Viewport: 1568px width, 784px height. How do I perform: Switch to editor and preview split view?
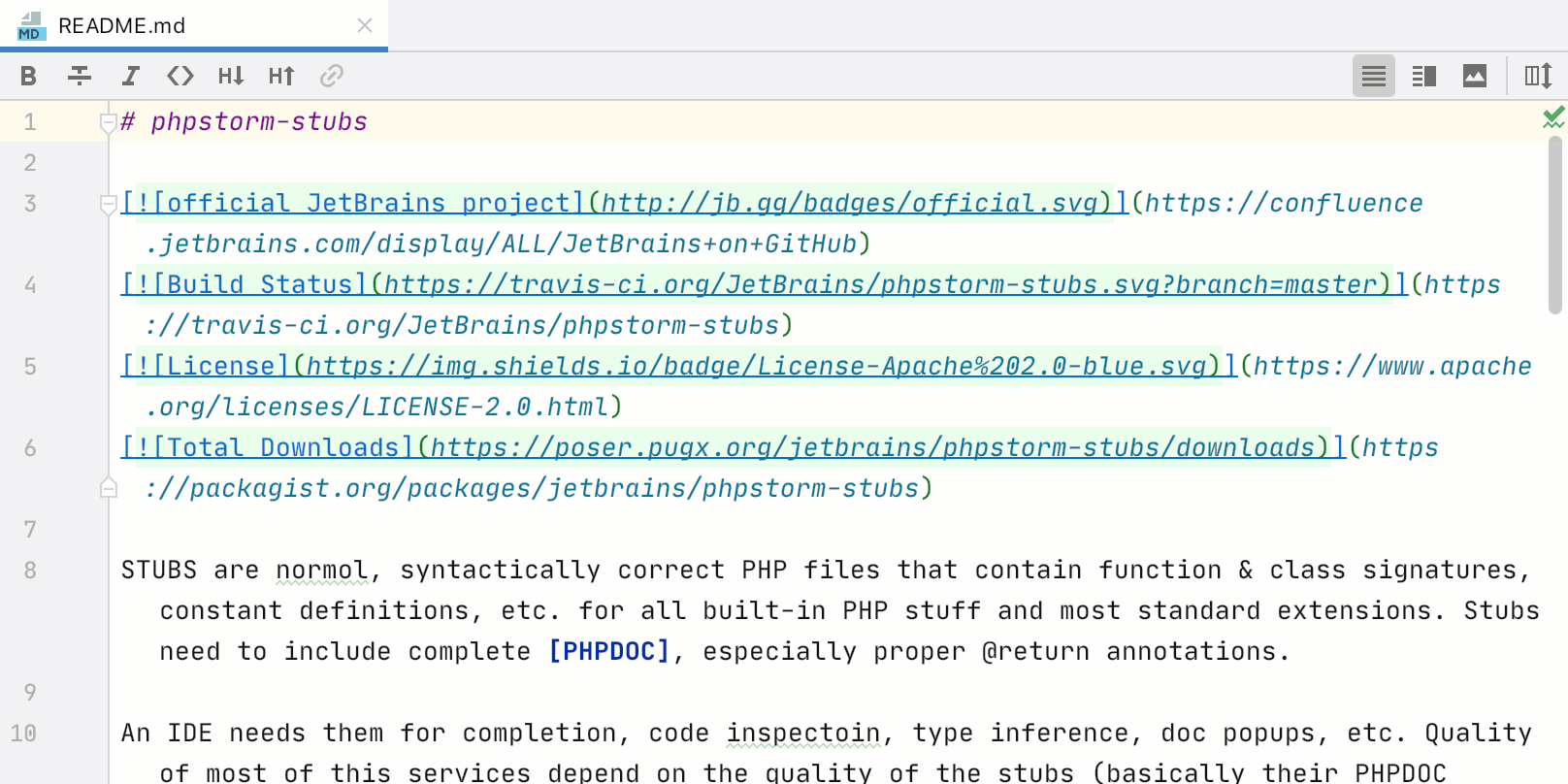[1424, 76]
